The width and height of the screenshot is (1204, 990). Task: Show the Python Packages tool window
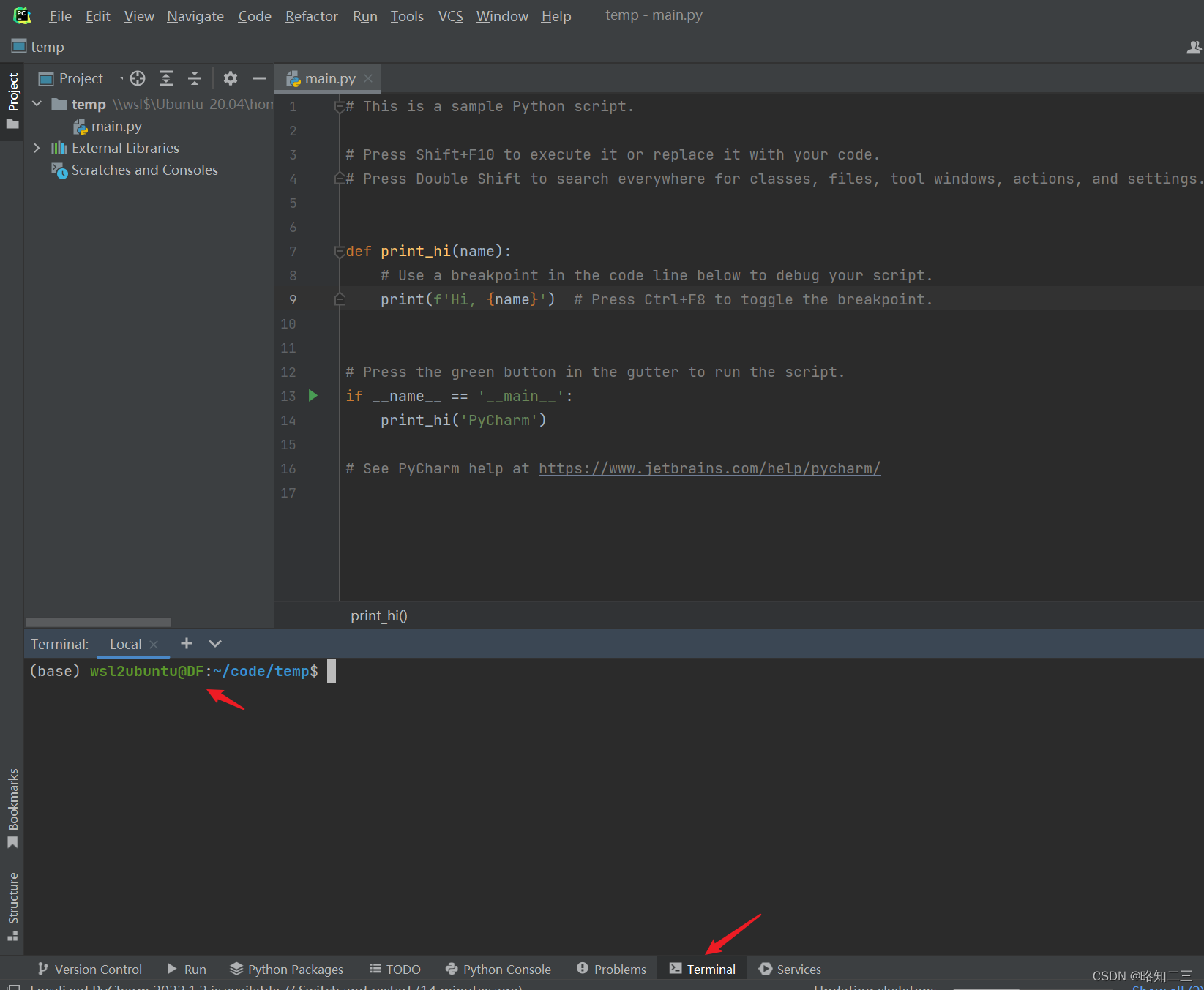[x=286, y=969]
